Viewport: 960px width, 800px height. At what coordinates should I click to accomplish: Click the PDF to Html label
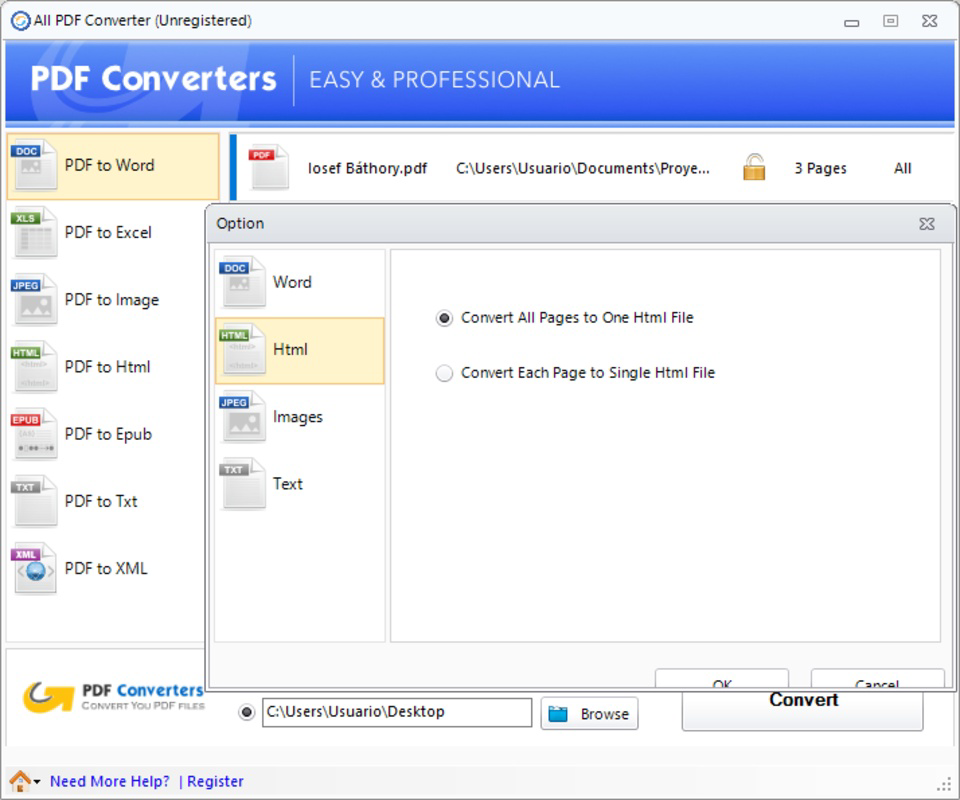point(108,367)
